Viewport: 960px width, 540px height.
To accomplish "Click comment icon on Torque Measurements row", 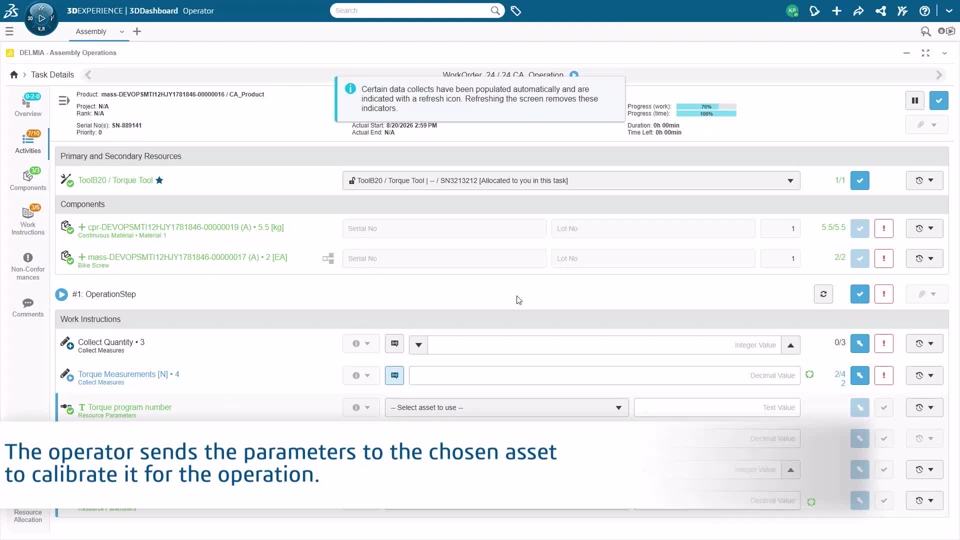I will pos(394,375).
